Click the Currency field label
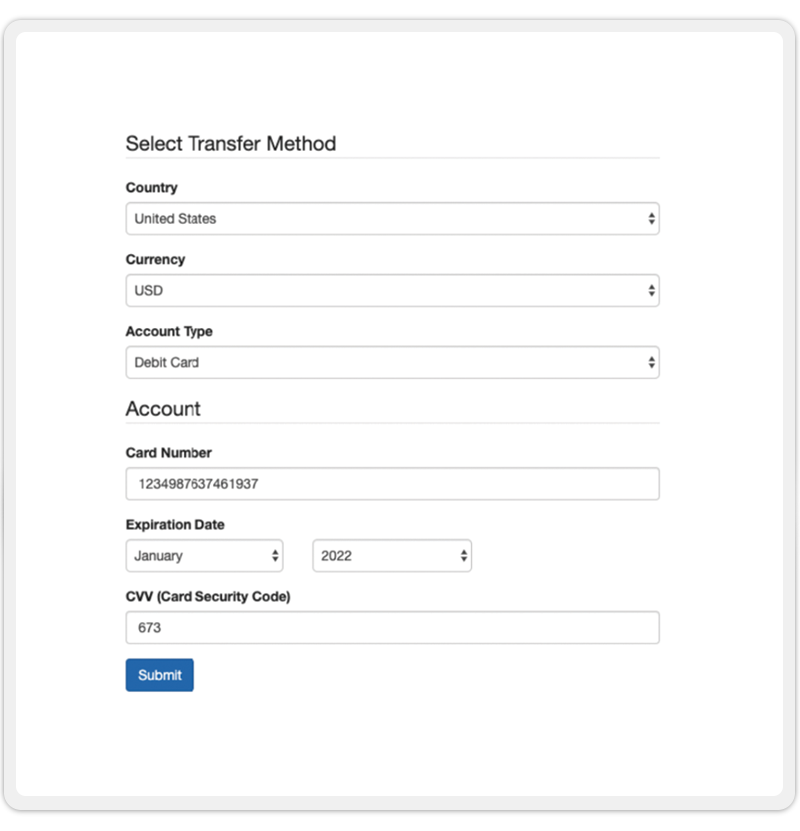The width and height of the screenshot is (800, 831). click(x=155, y=260)
